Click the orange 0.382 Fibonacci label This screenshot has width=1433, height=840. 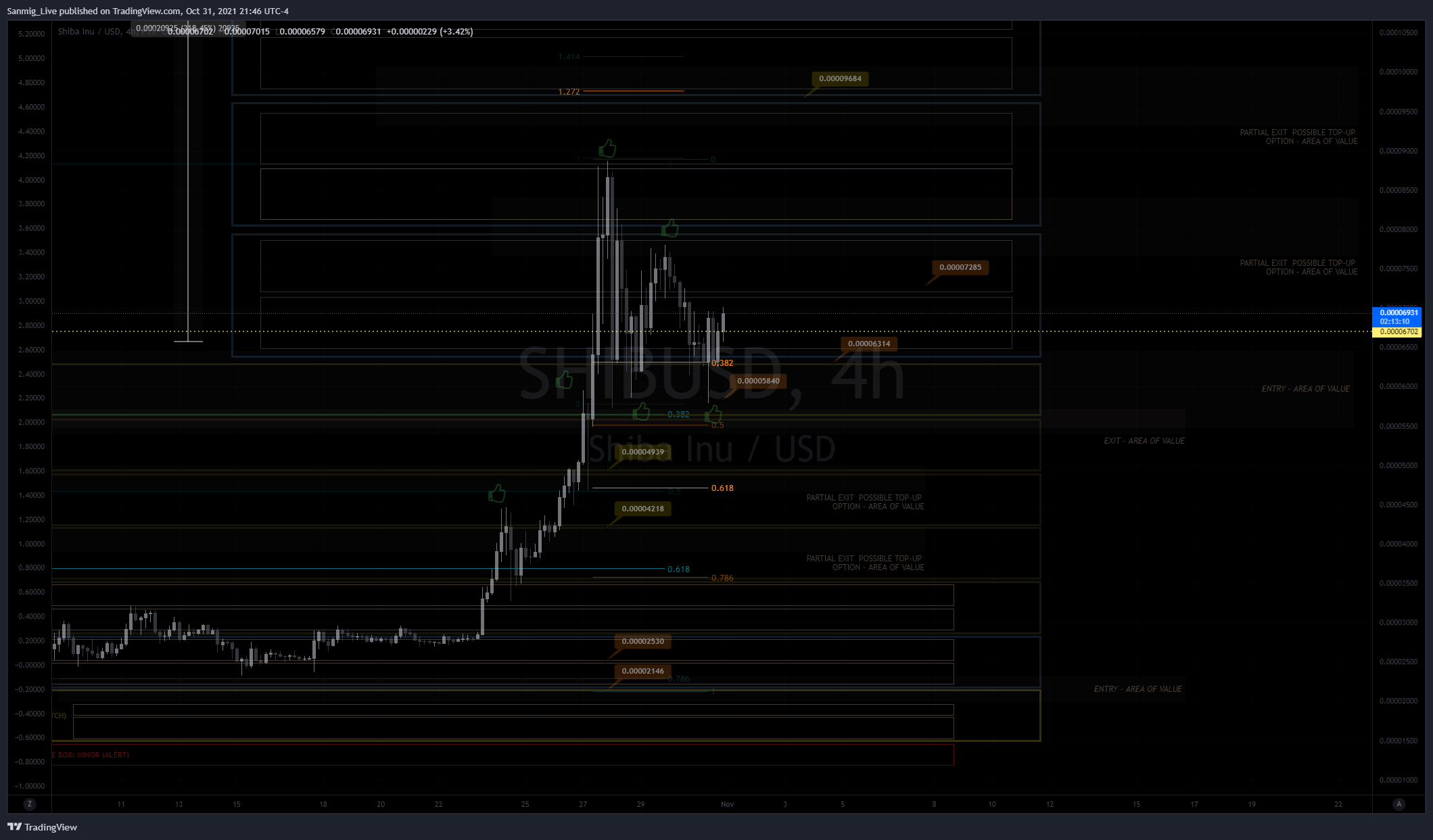[722, 363]
